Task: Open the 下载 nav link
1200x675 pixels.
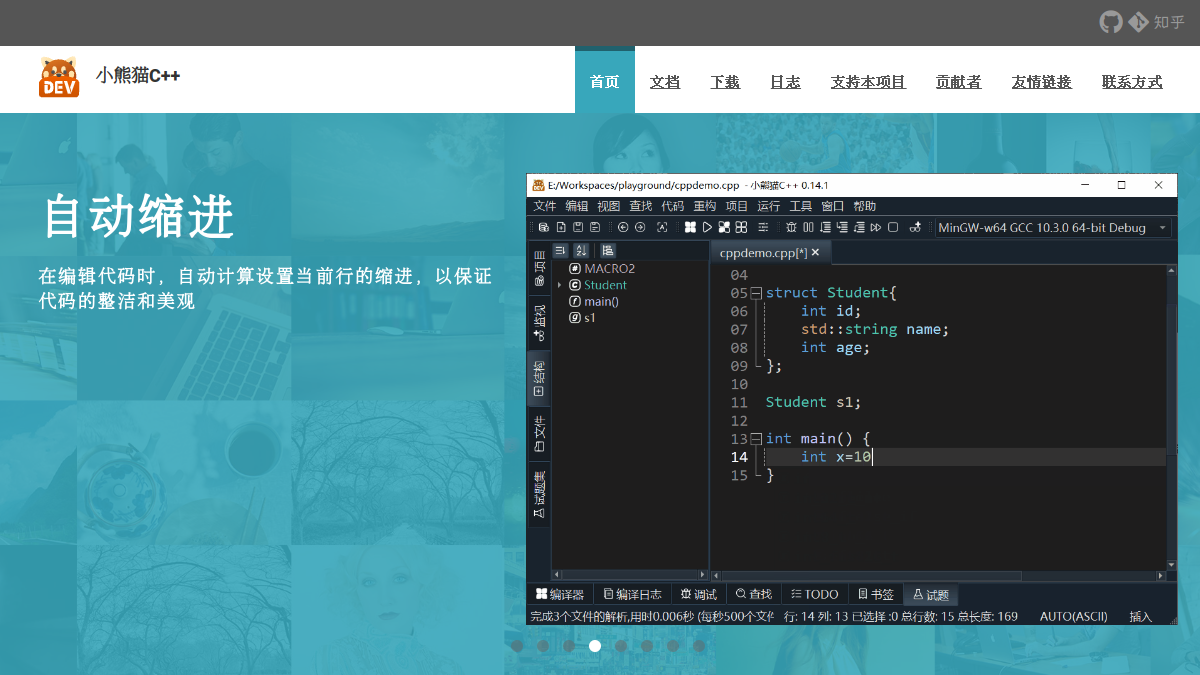Action: 725,82
